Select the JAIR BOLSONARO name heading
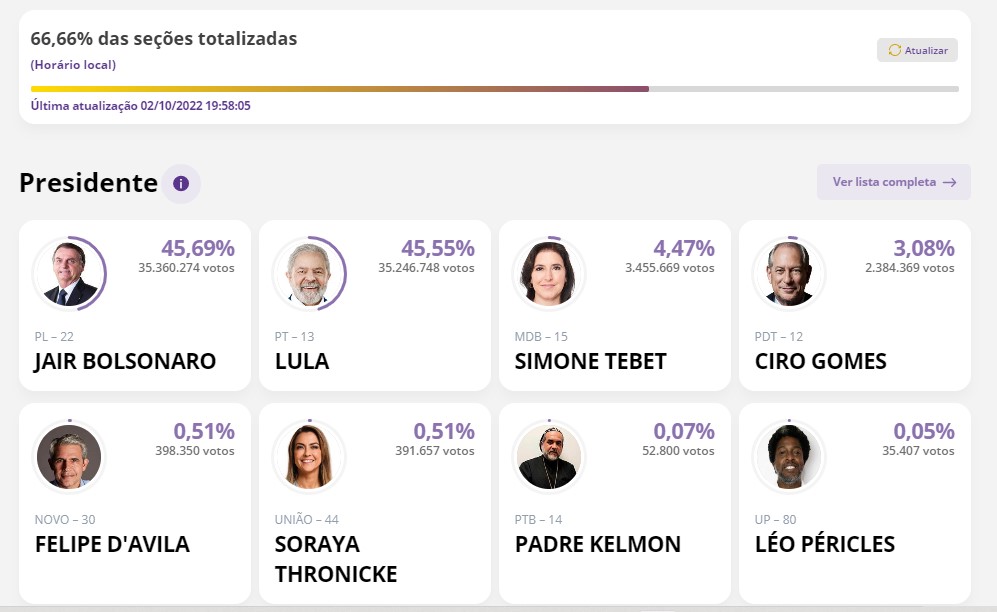The image size is (997, 612). point(125,361)
